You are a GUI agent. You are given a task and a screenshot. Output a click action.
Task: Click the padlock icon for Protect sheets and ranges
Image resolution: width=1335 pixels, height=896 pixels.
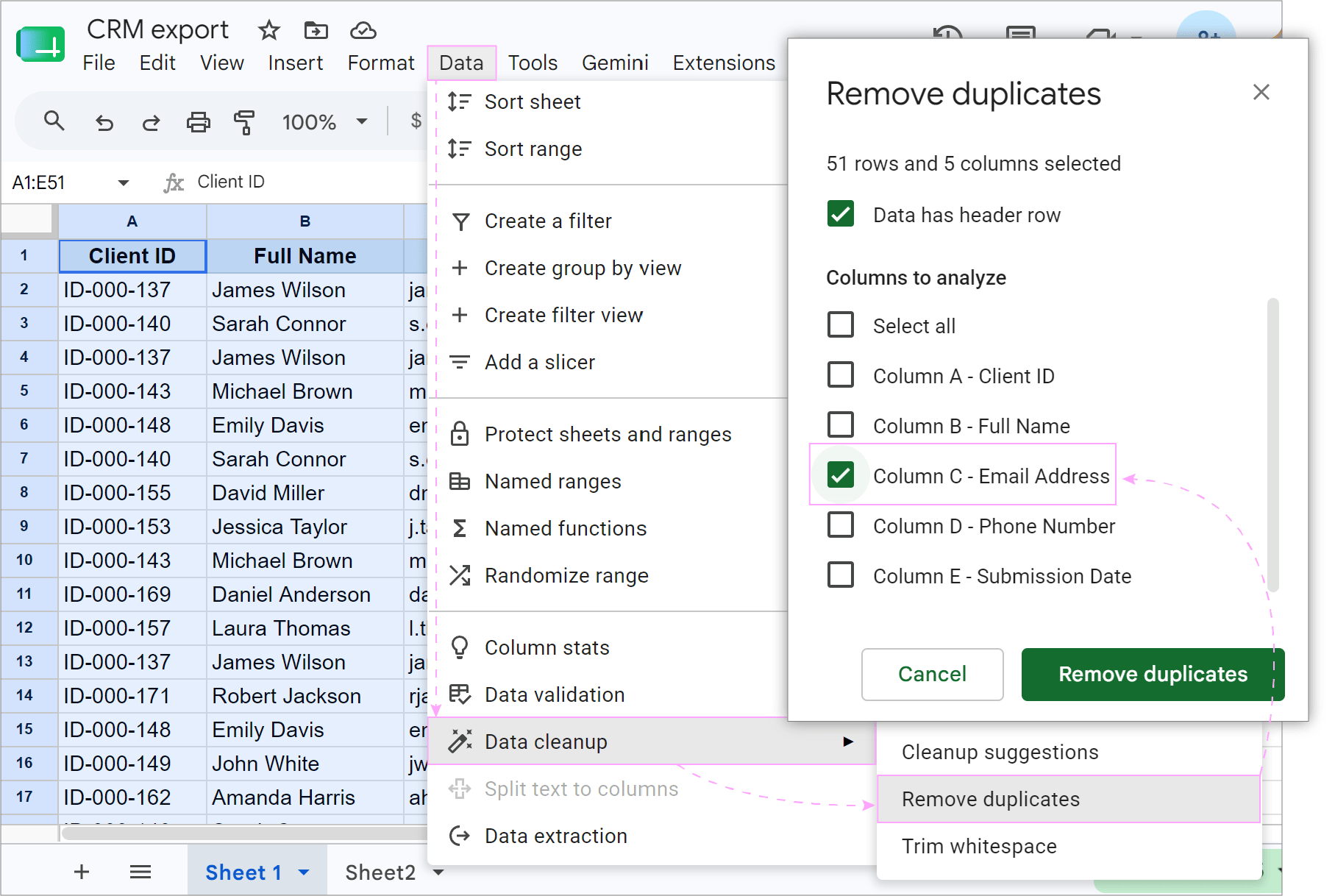460,434
